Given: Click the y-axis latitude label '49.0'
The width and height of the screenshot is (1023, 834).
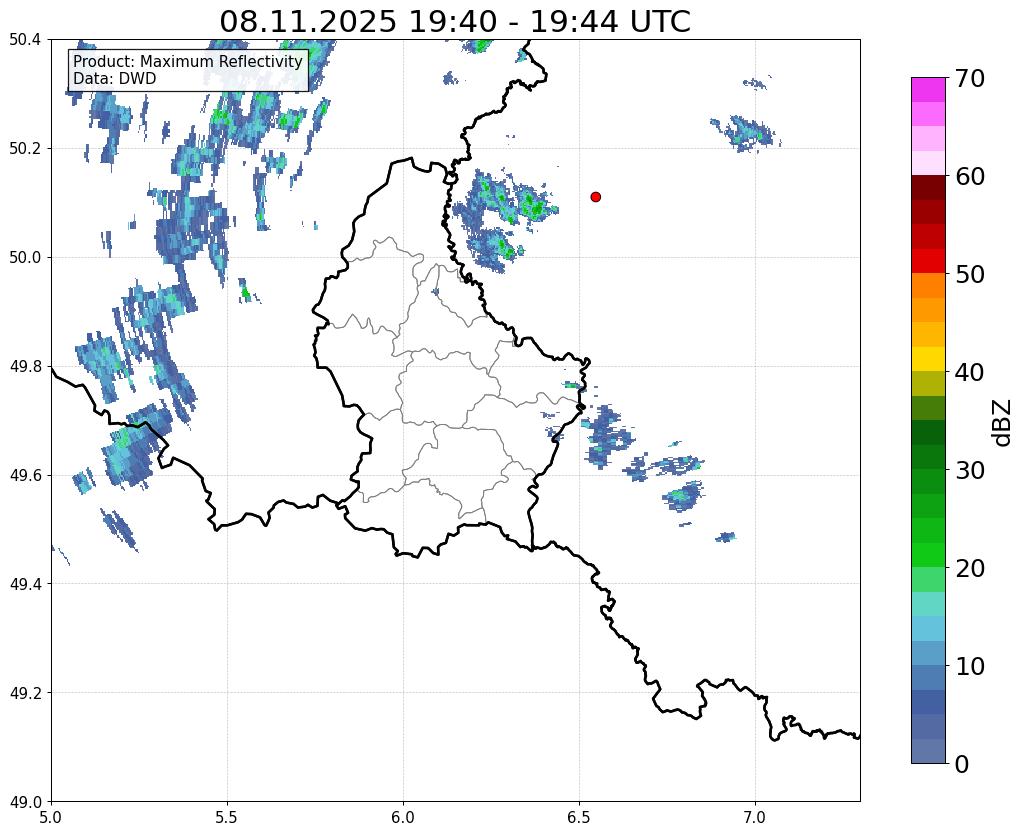Looking at the screenshot, I should tap(25, 802).
